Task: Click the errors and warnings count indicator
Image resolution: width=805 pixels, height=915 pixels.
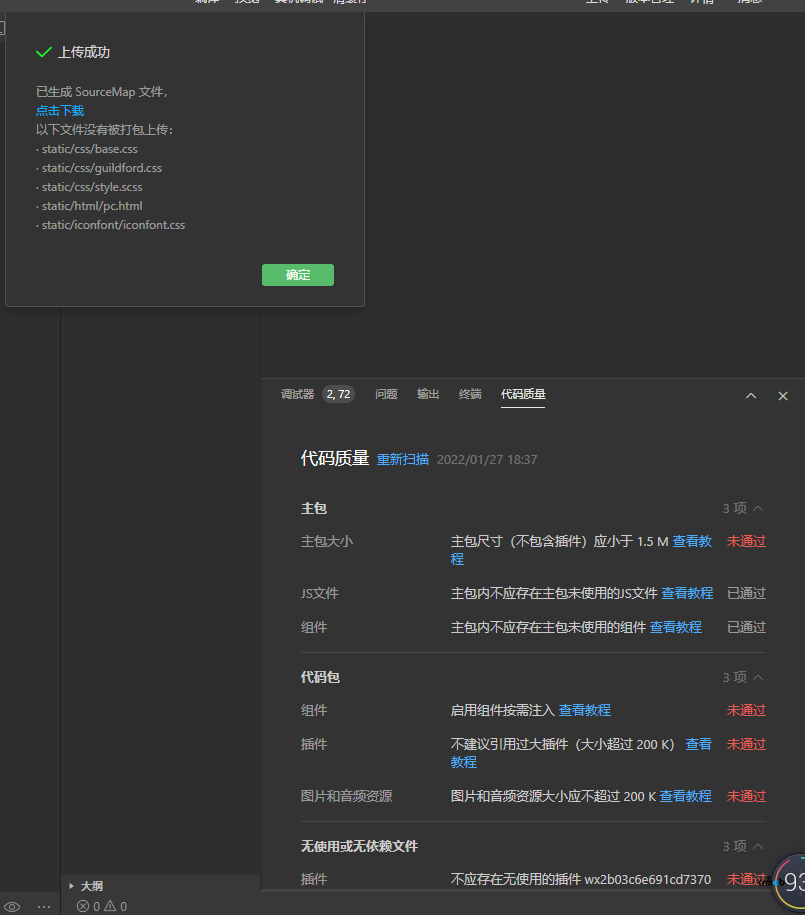Action: tap(102, 906)
